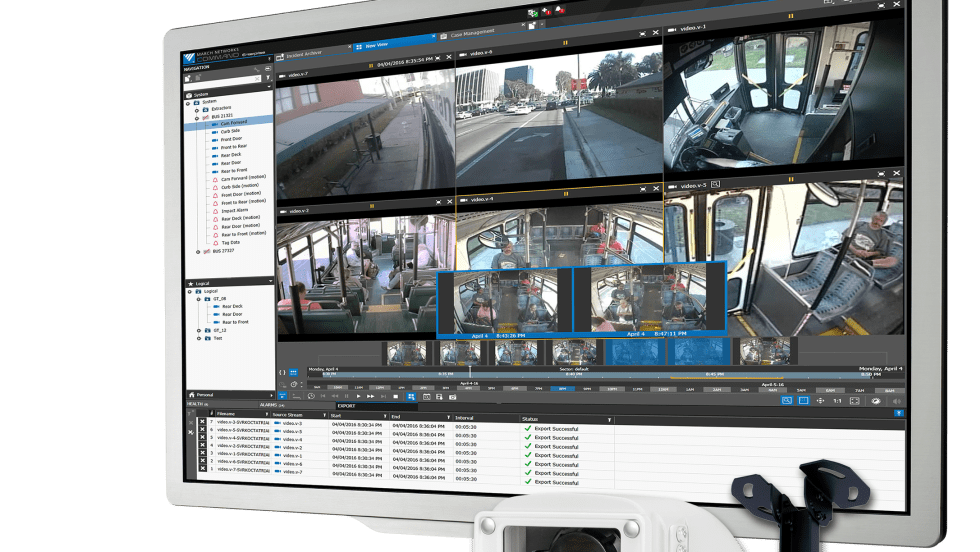Toggle the audio speaker icon
980x552 pixels.
click(x=895, y=401)
